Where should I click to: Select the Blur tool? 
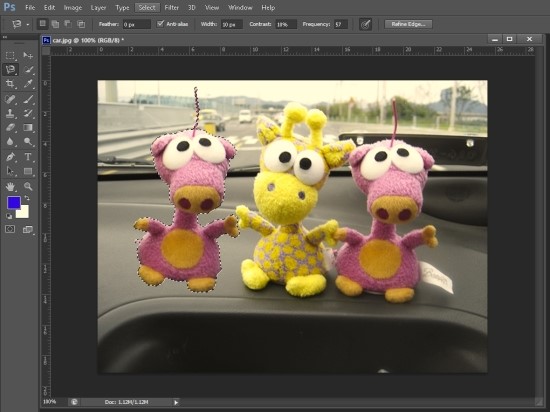click(10, 141)
